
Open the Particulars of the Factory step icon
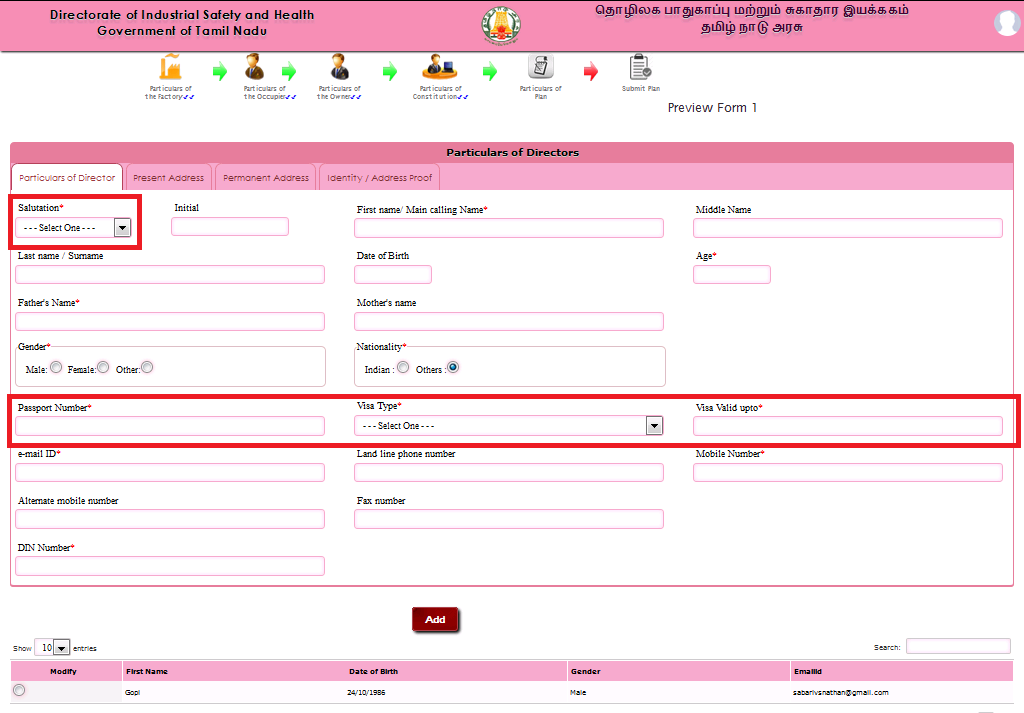click(170, 67)
